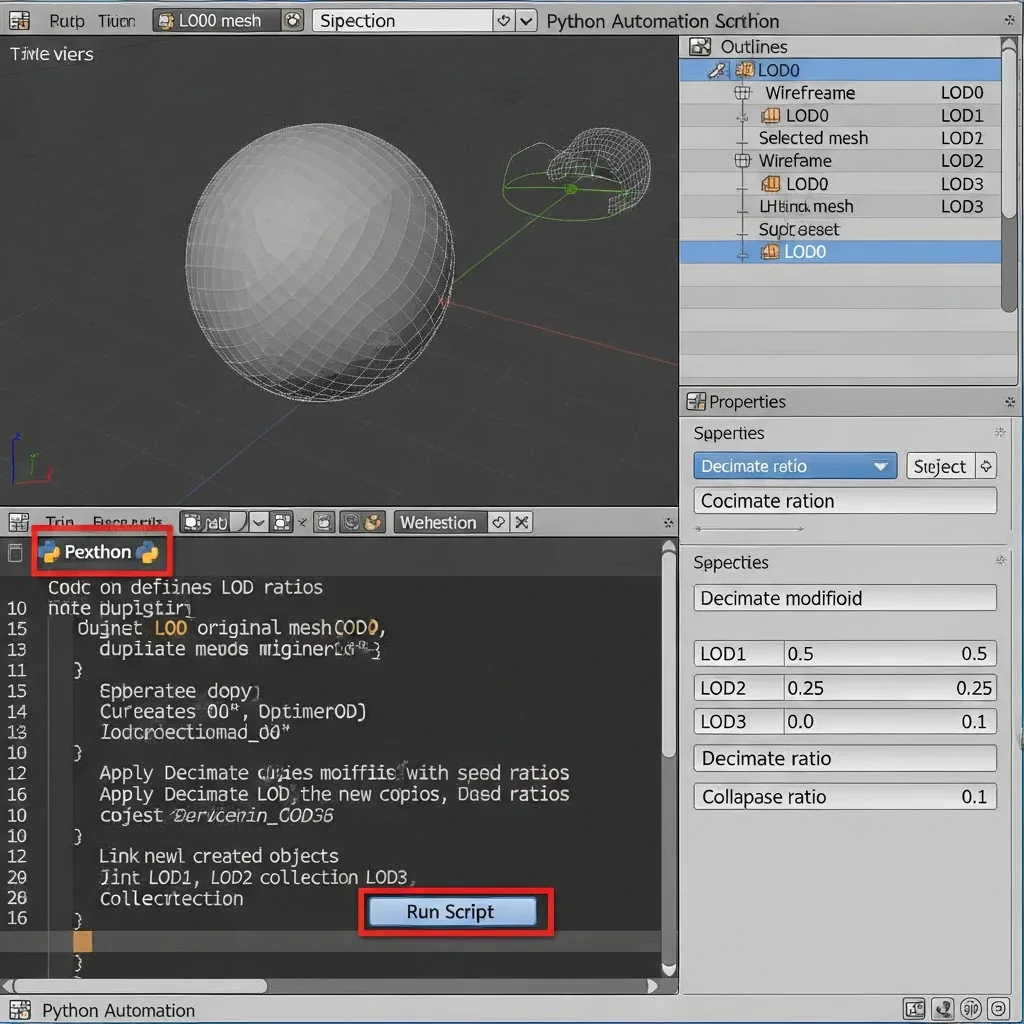Click the Outlines panel editor-type icon
This screenshot has height=1024, width=1024.
[x=699, y=47]
